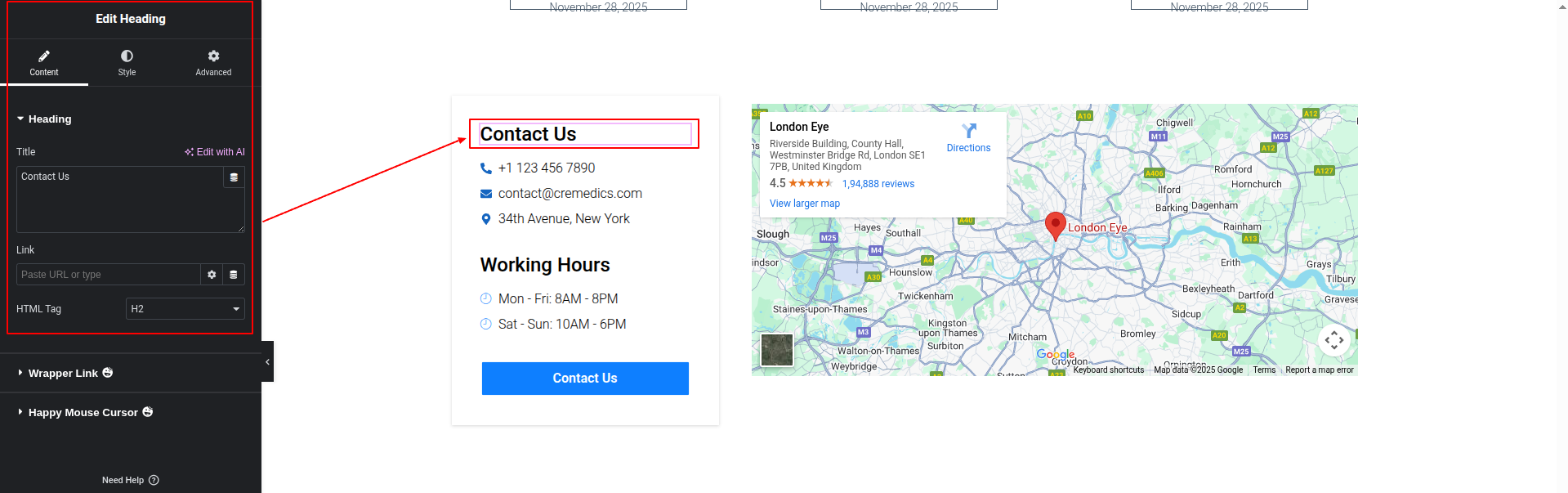Image resolution: width=1568 pixels, height=493 pixels.
Task: Switch map to satellite view thumbnail
Action: [777, 350]
